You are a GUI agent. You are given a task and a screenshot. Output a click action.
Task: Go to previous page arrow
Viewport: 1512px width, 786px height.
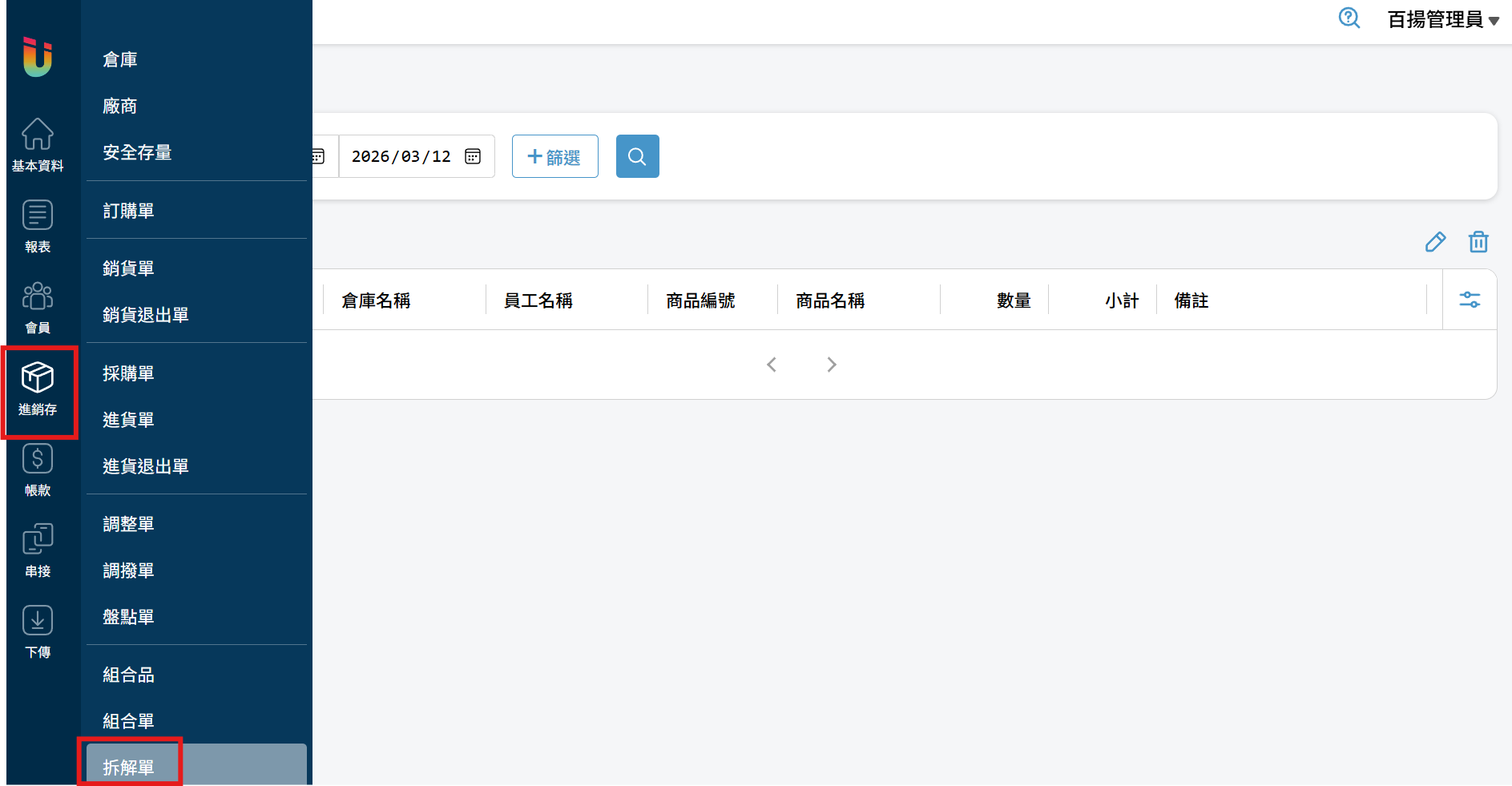(x=772, y=365)
